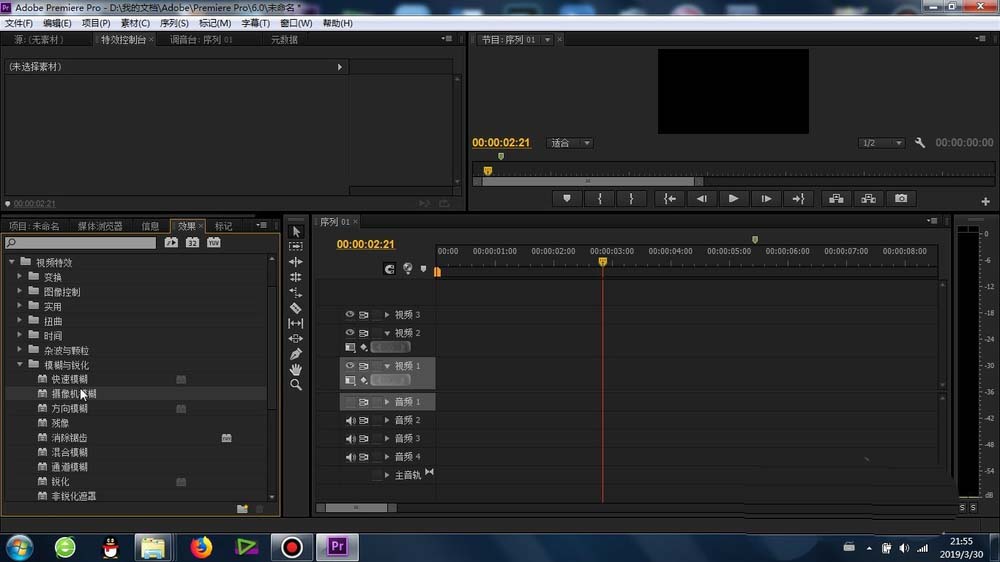This screenshot has width=1000, height=562.
Task: Select the Slide tool
Action: (296, 339)
